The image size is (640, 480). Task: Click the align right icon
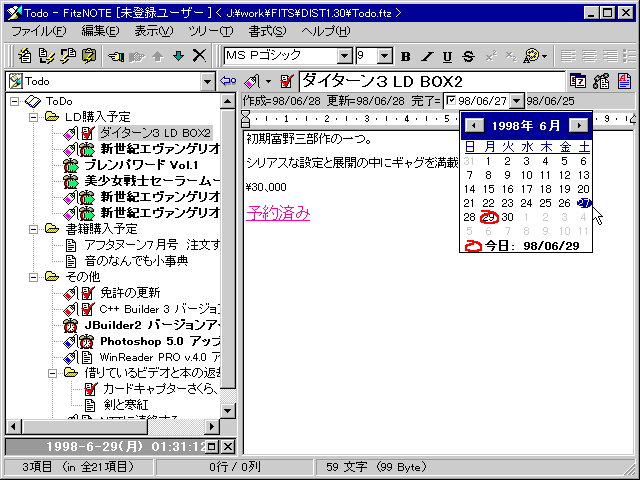(x=610, y=56)
